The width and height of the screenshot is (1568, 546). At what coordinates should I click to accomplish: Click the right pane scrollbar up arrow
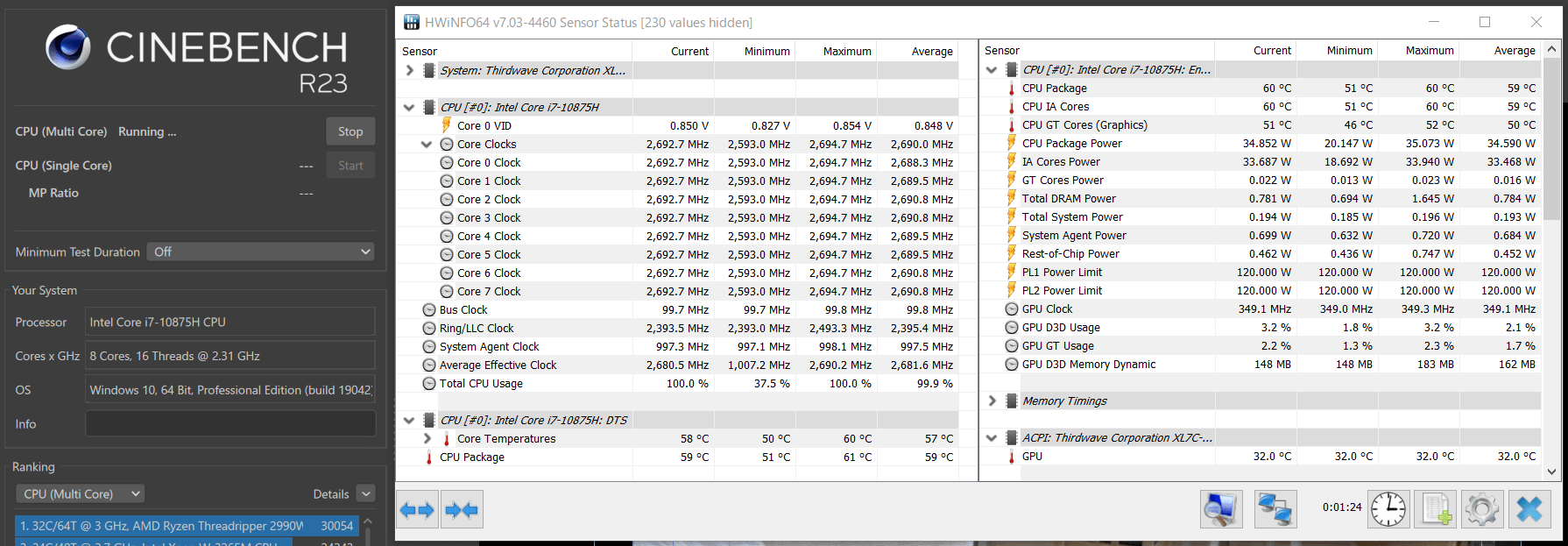click(1551, 49)
